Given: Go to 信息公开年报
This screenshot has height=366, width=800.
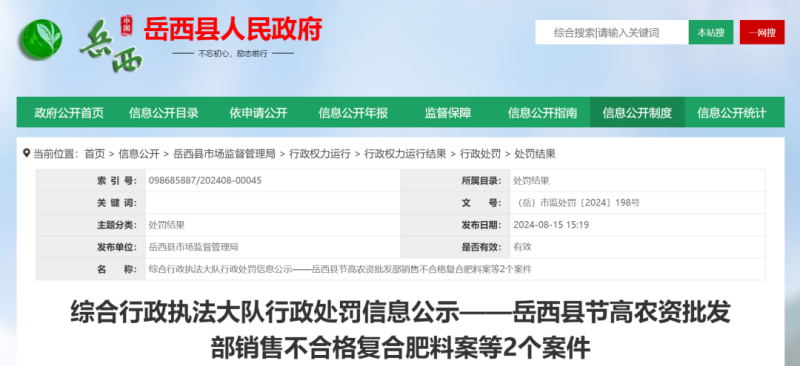Looking at the screenshot, I should [353, 113].
